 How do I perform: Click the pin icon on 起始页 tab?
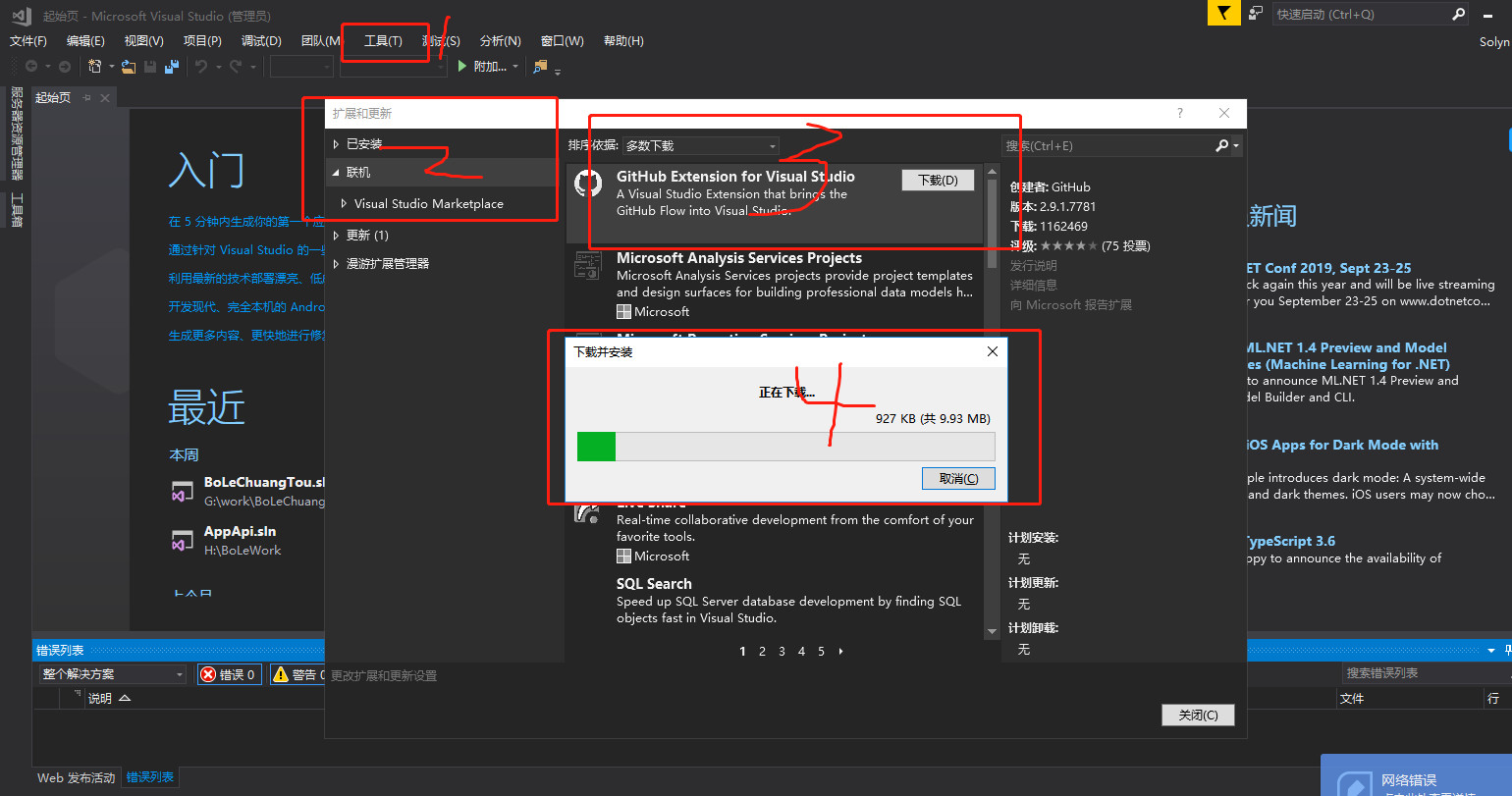point(86,97)
